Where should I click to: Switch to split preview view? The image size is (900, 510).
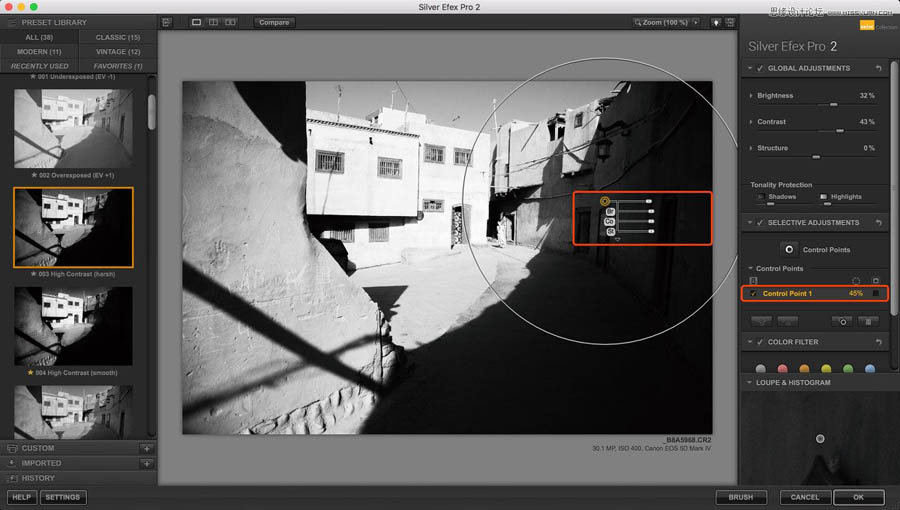[x=213, y=22]
